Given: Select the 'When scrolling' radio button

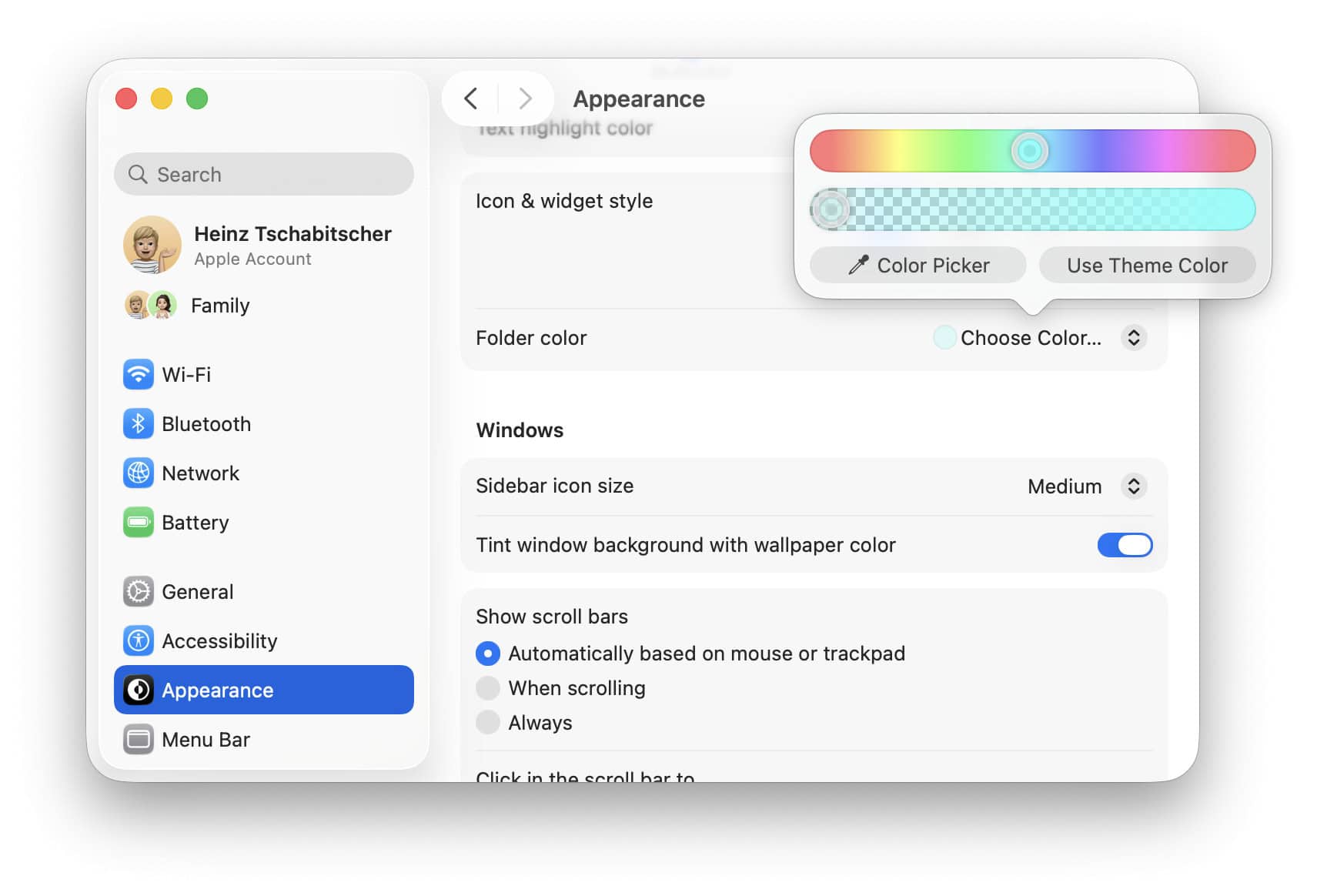Looking at the screenshot, I should [x=488, y=688].
